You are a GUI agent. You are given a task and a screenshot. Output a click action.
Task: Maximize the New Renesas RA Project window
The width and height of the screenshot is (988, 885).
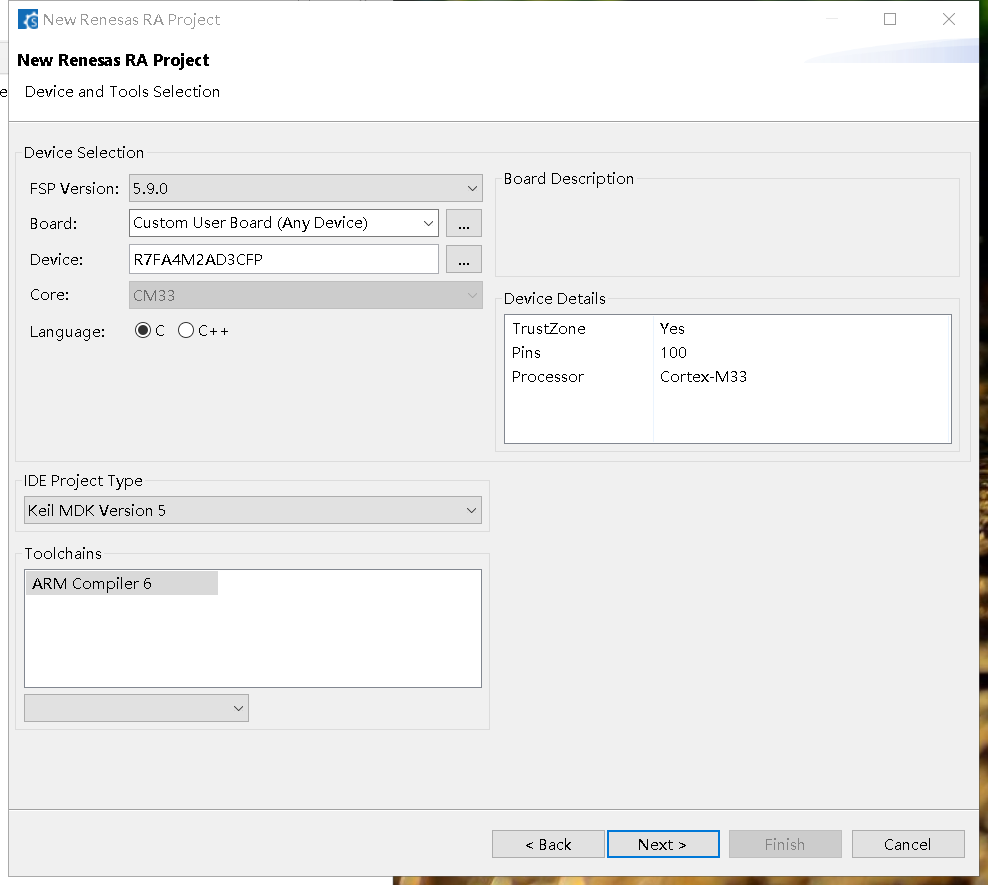[x=890, y=20]
